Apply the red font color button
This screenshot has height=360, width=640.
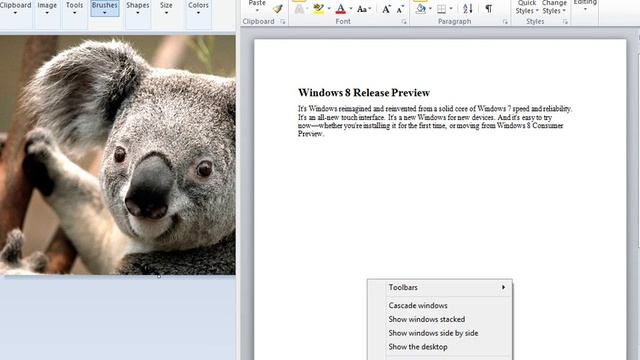[341, 9]
